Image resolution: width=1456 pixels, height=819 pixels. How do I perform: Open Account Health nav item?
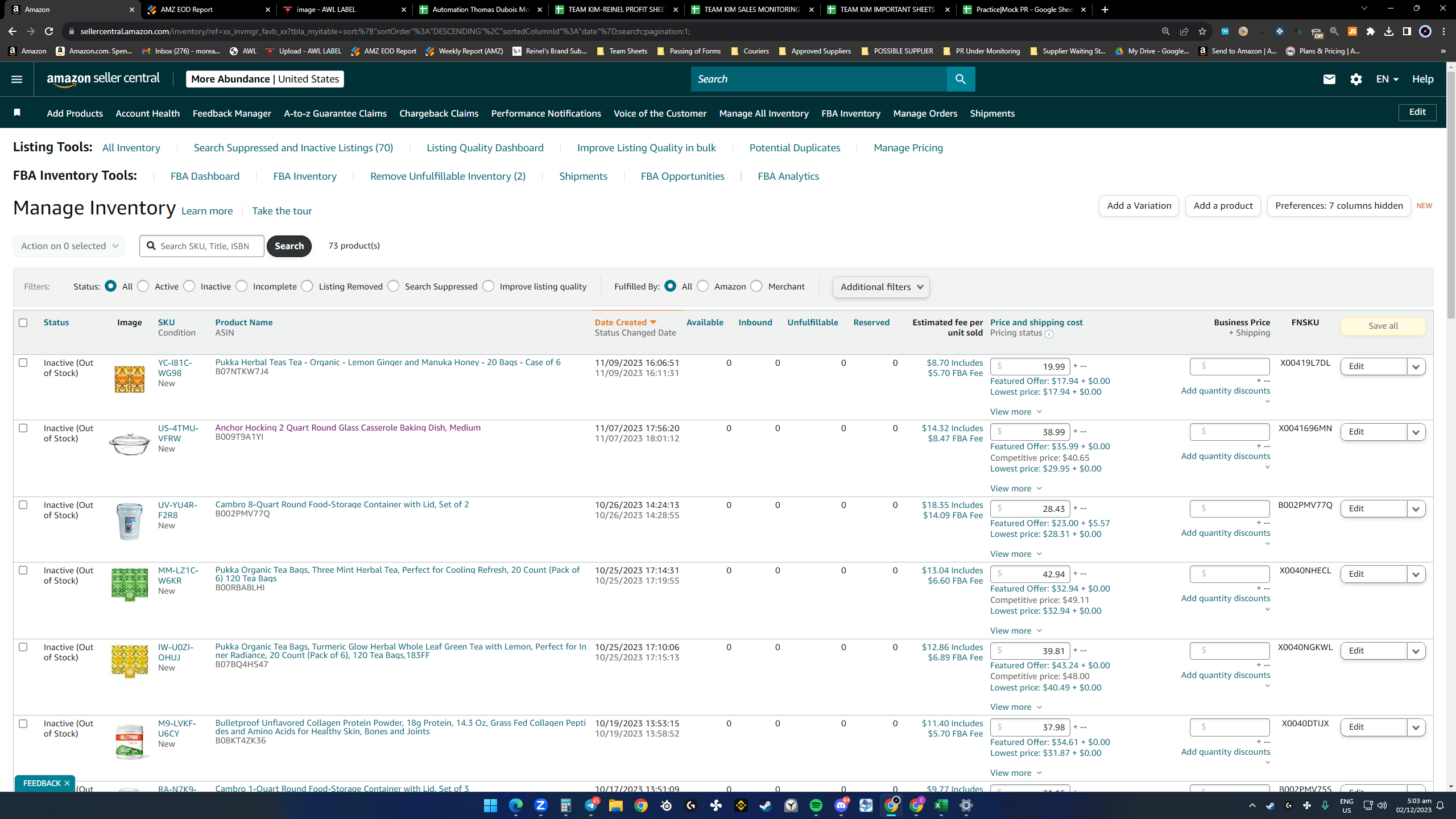(147, 113)
